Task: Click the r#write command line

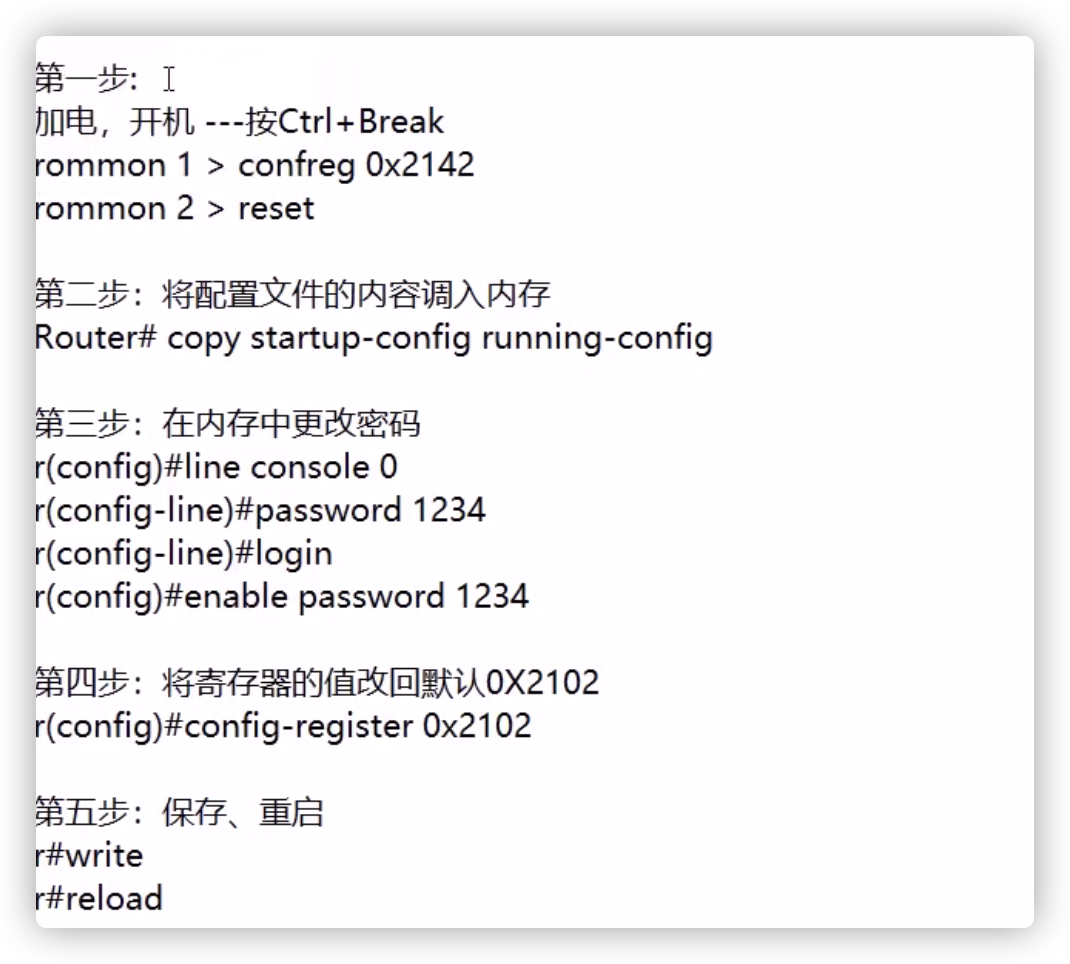Action: pyautogui.click(x=90, y=855)
